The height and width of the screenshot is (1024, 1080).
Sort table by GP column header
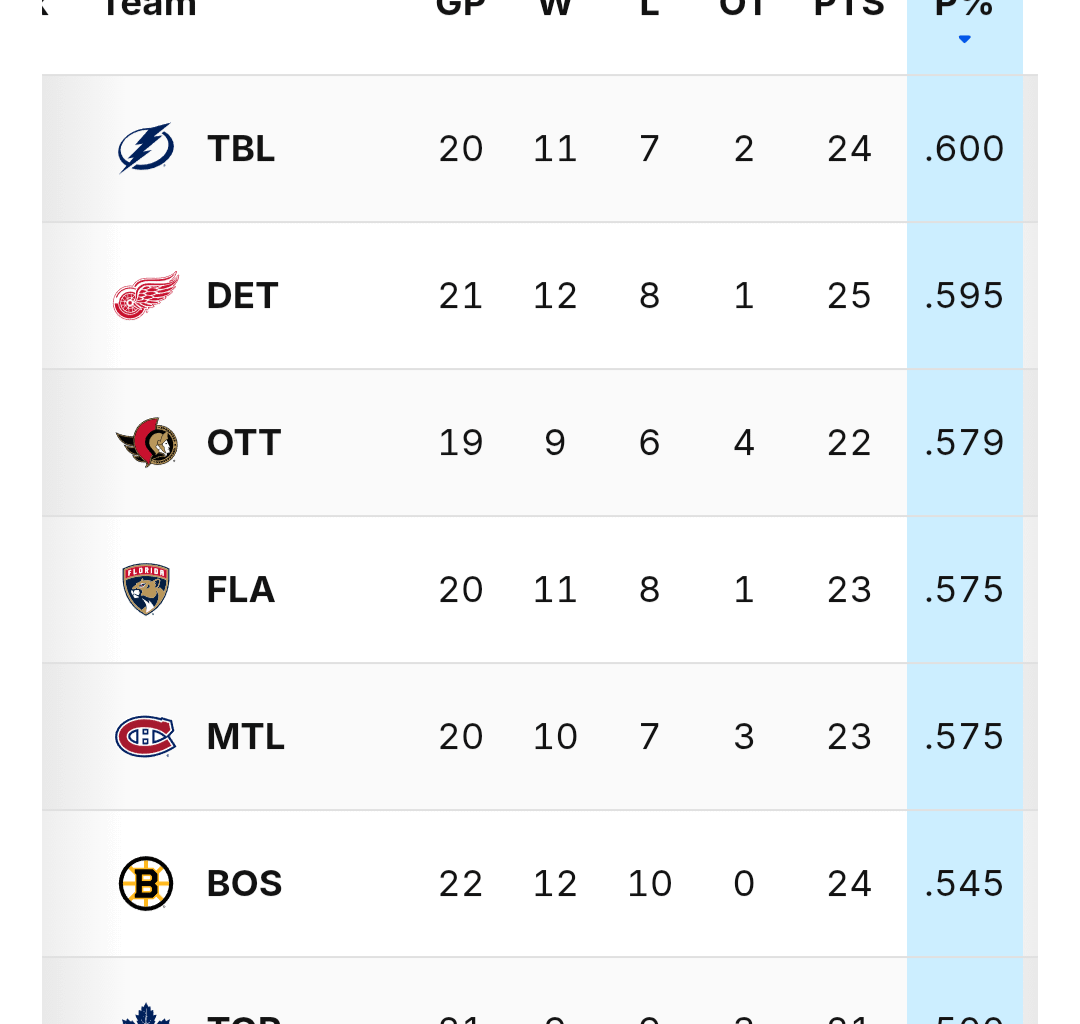pyautogui.click(x=461, y=8)
